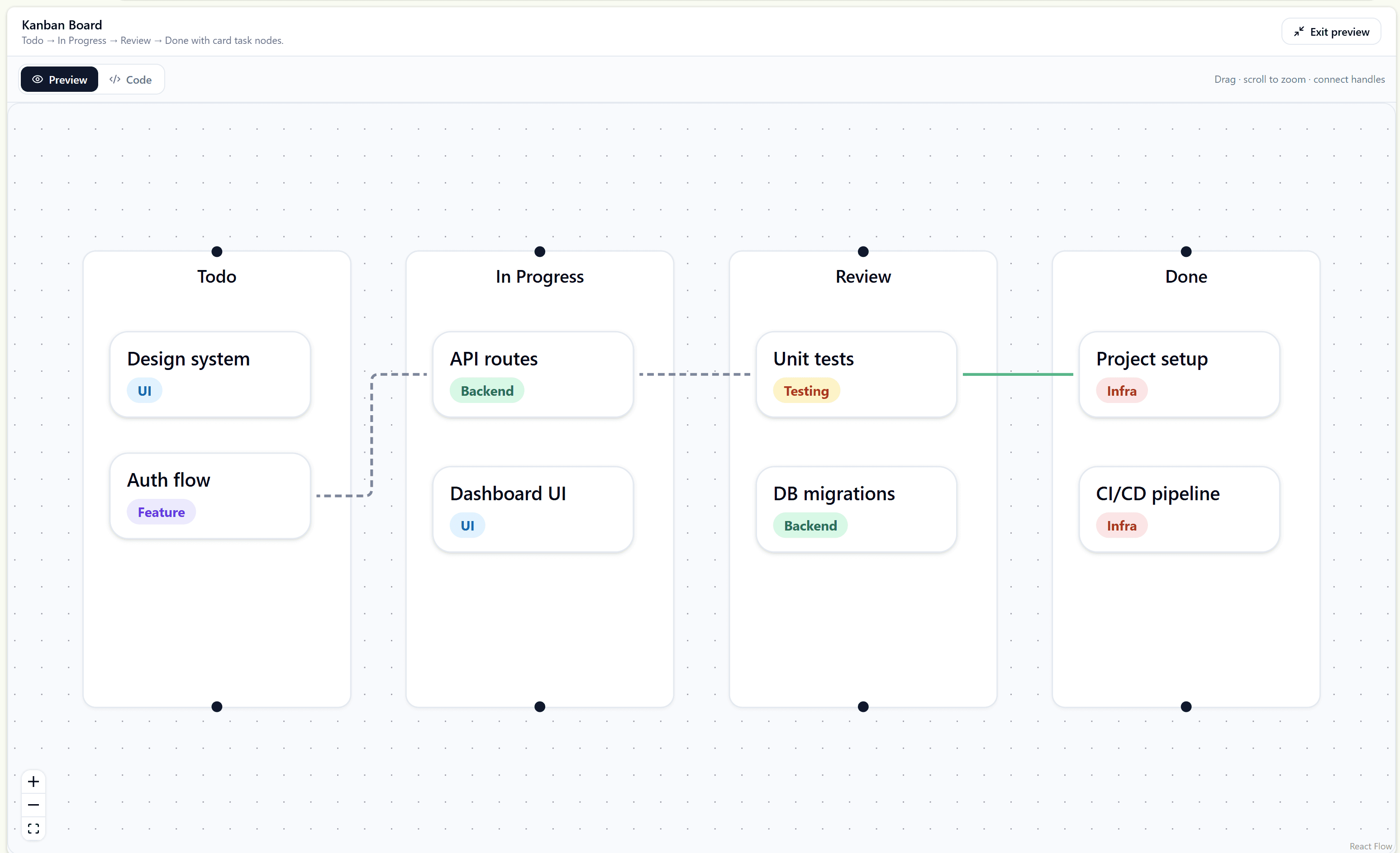Click the Infra tag on CI/CD pipeline

point(1122,525)
